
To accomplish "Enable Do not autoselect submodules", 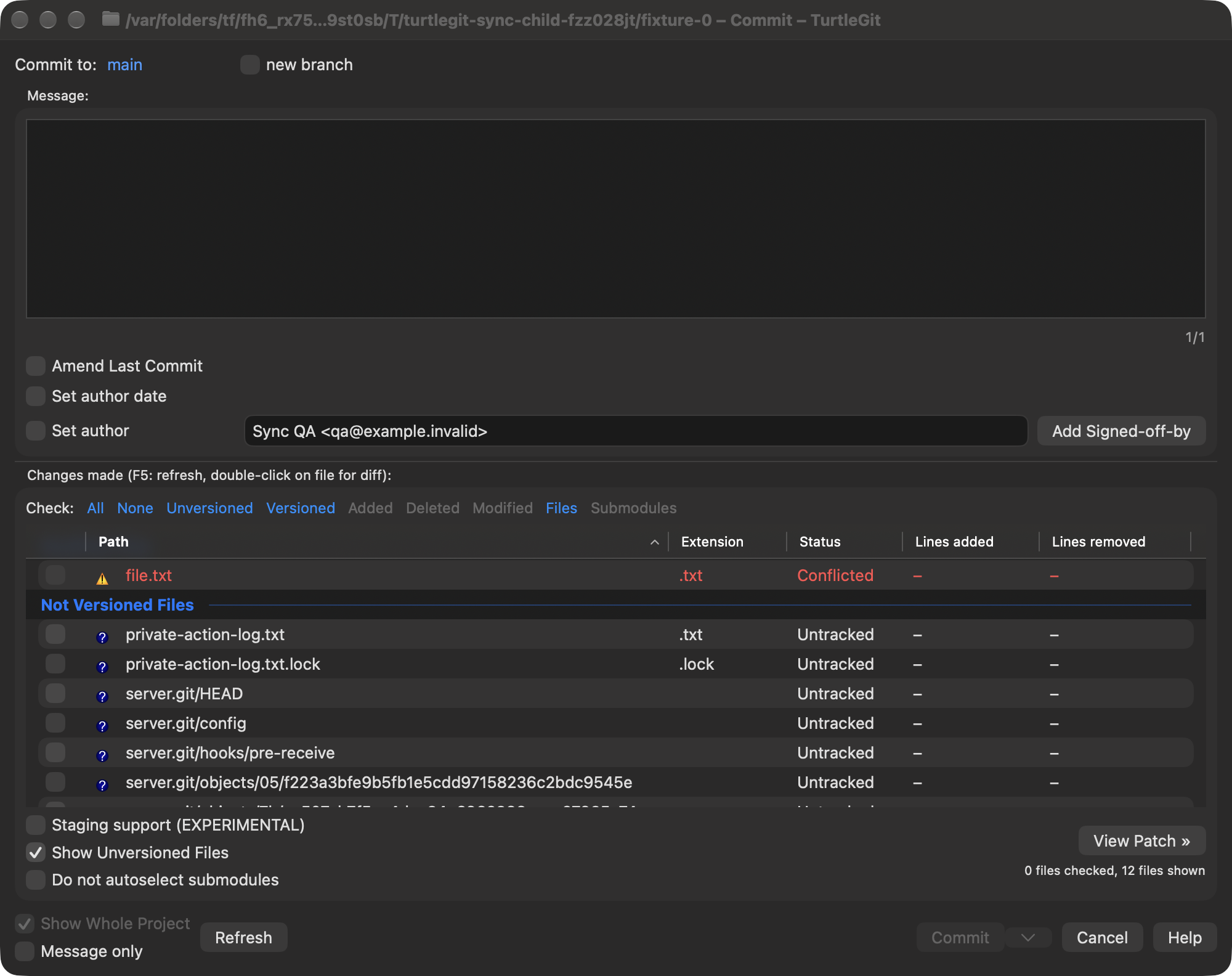I will pos(36,880).
